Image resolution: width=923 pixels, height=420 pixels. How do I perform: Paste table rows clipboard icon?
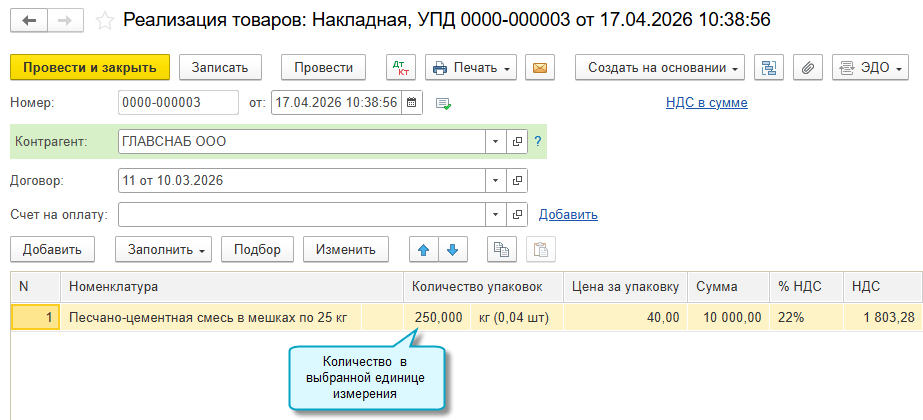pyautogui.click(x=540, y=249)
